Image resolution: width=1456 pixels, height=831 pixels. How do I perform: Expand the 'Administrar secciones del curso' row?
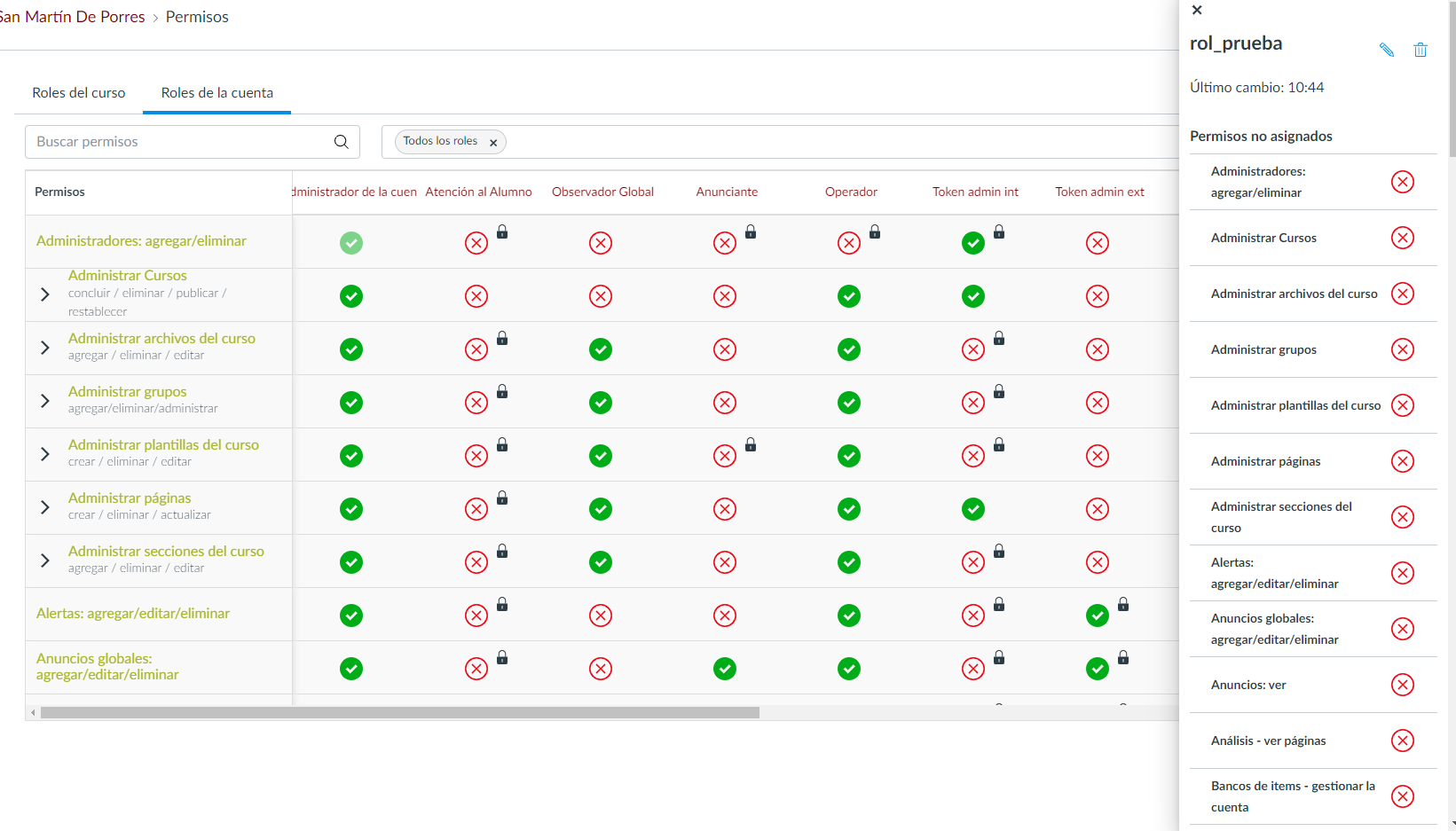45,561
